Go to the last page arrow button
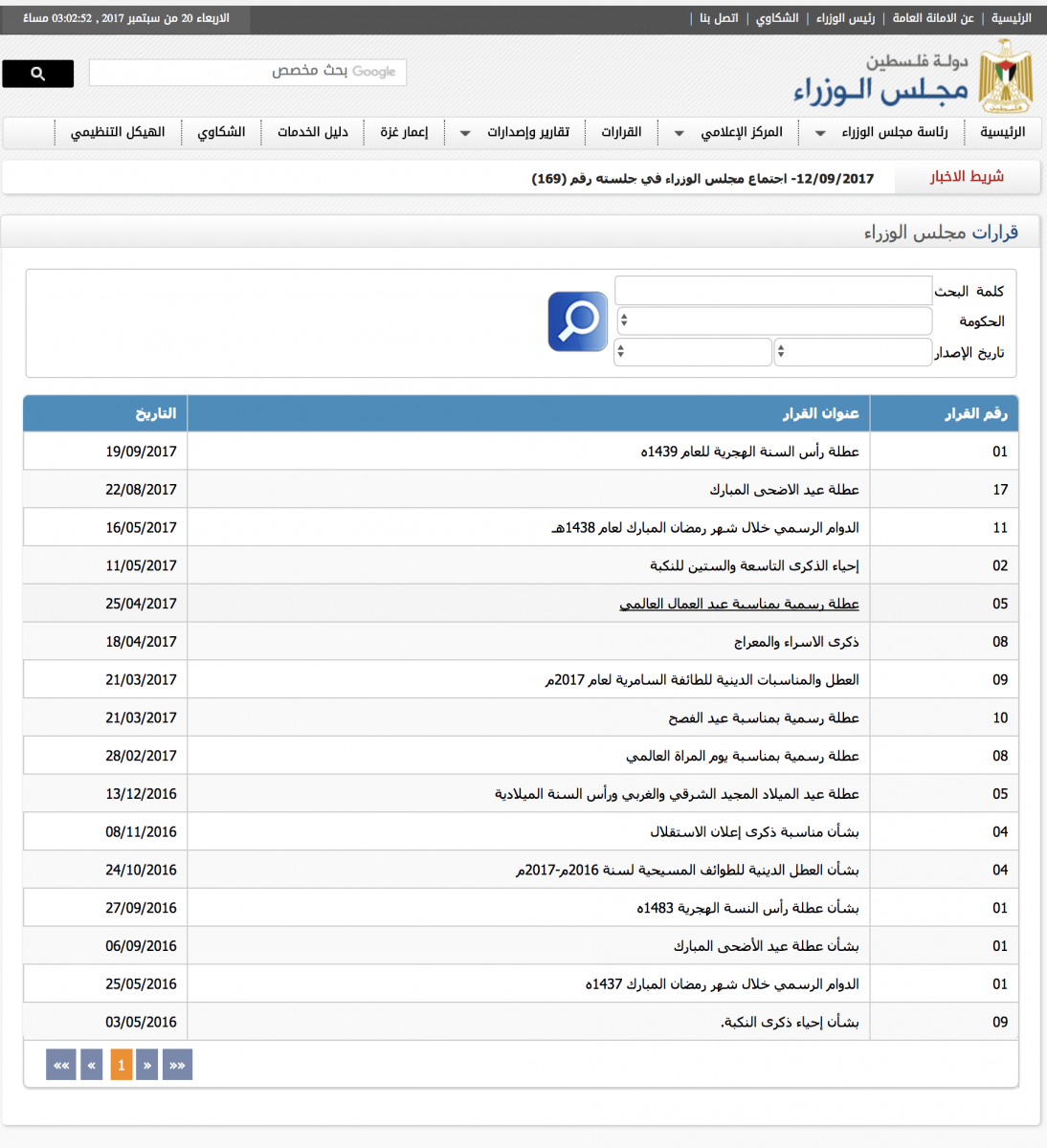The image size is (1047, 1148). pyautogui.click(x=60, y=1065)
